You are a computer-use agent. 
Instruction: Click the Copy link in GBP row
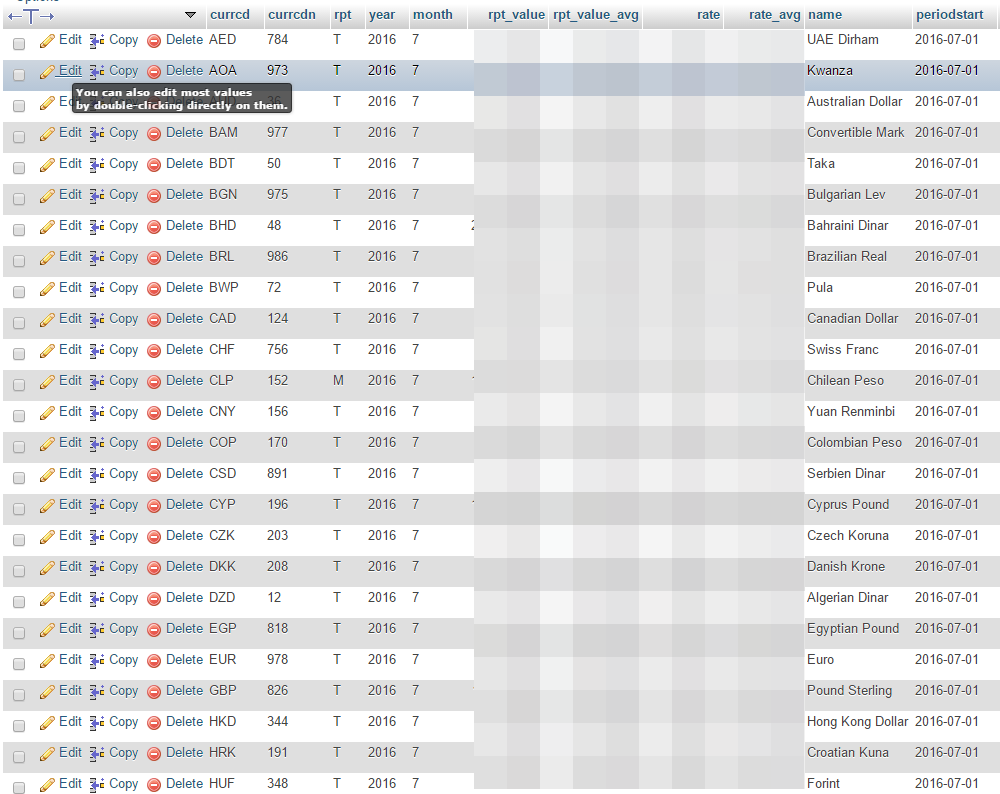pos(124,691)
